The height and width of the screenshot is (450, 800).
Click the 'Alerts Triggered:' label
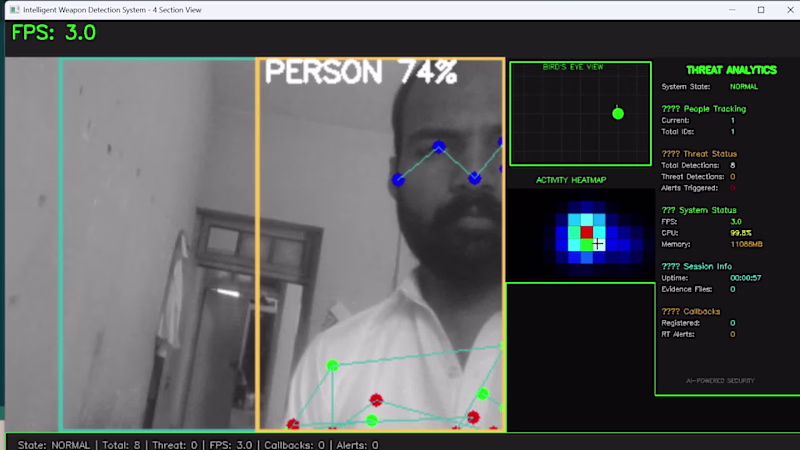coord(689,188)
